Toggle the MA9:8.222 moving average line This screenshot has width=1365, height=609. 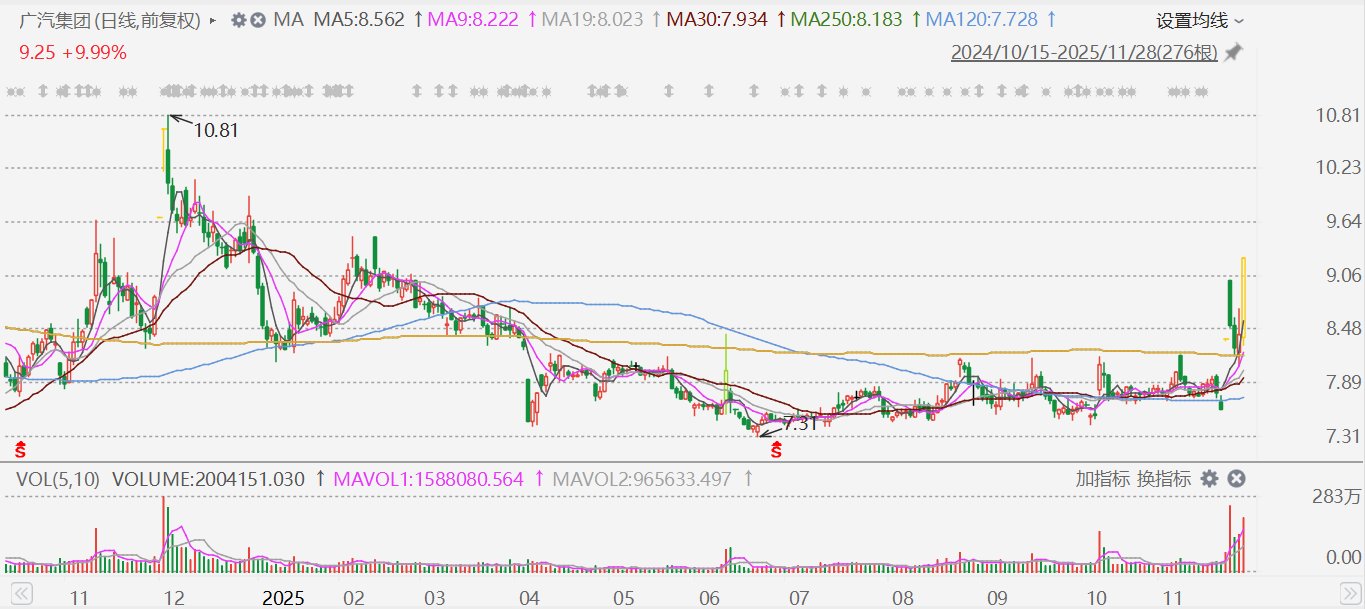[473, 20]
